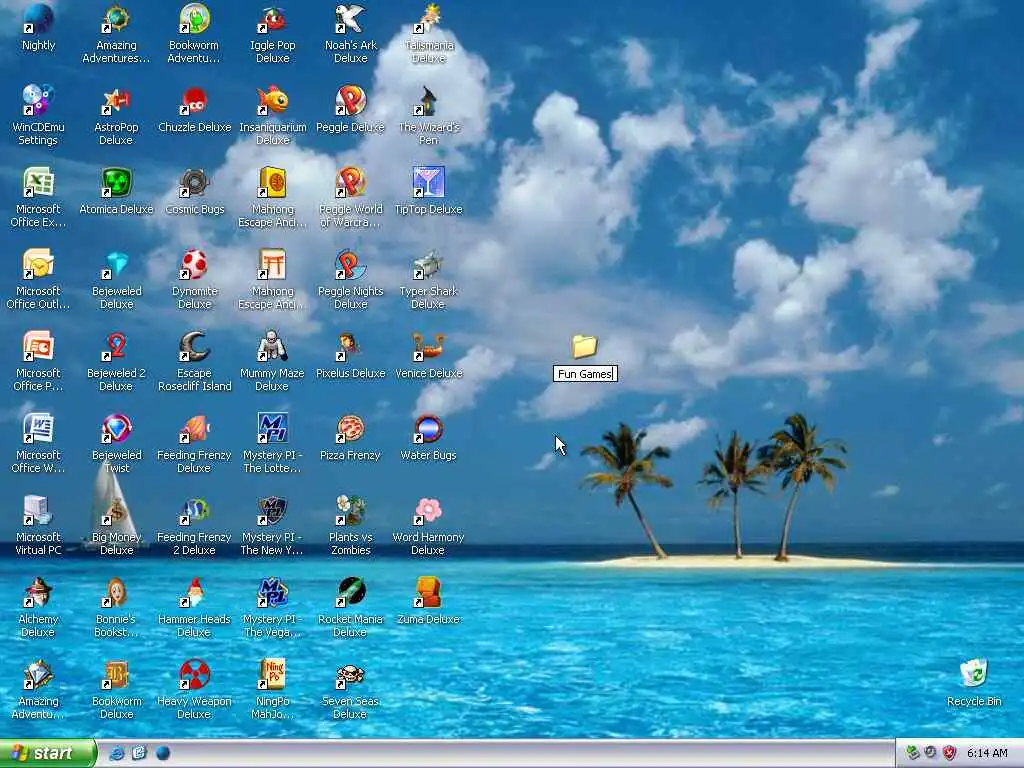Click the Internet Explorer quick launch icon
Image resolution: width=1024 pixels, height=768 pixels.
(117, 753)
